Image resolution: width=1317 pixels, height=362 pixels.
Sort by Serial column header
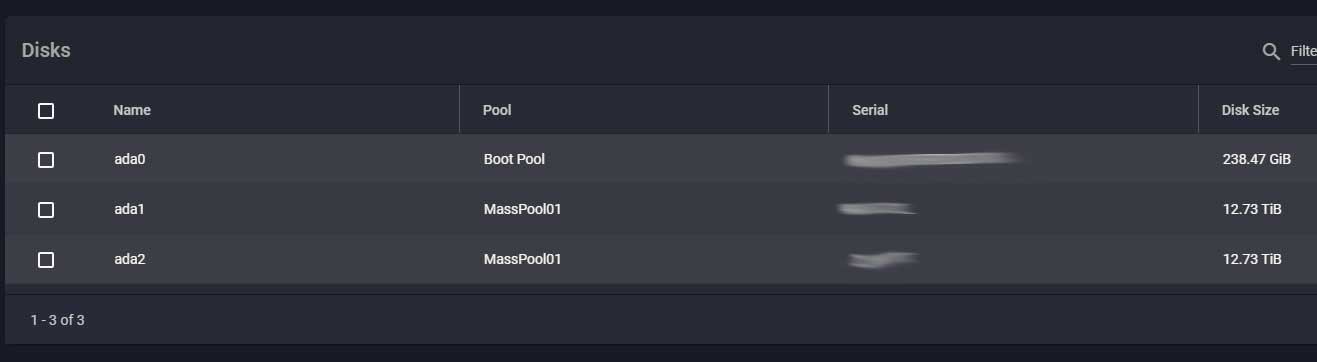[x=870, y=110]
